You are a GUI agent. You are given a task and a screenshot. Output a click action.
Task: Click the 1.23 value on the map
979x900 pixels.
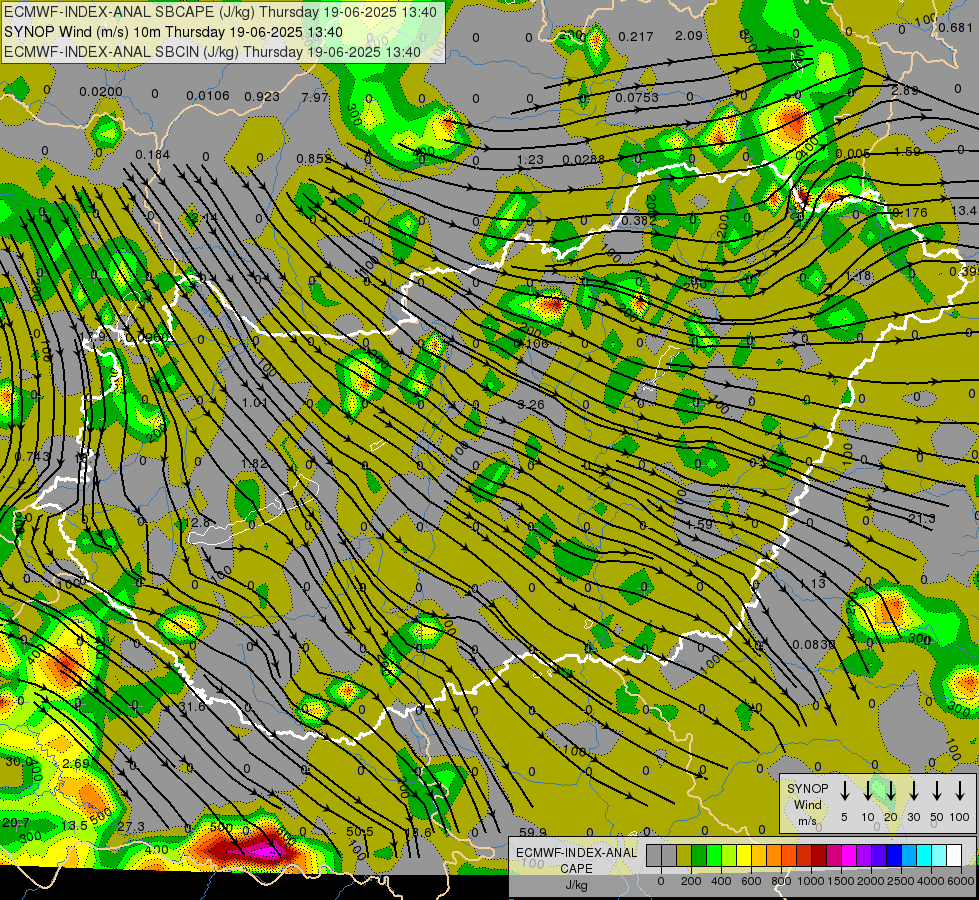pyautogui.click(x=530, y=159)
